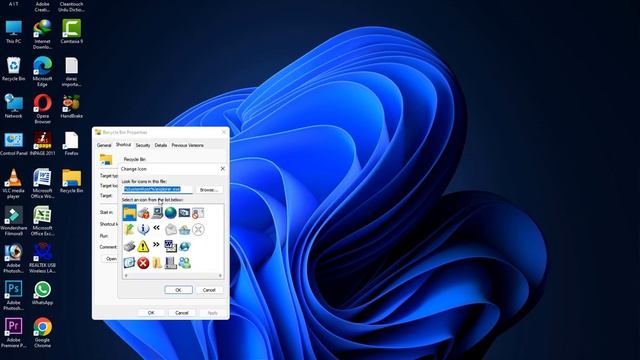Switch to the Security tab
640x360 pixels.
click(143, 145)
